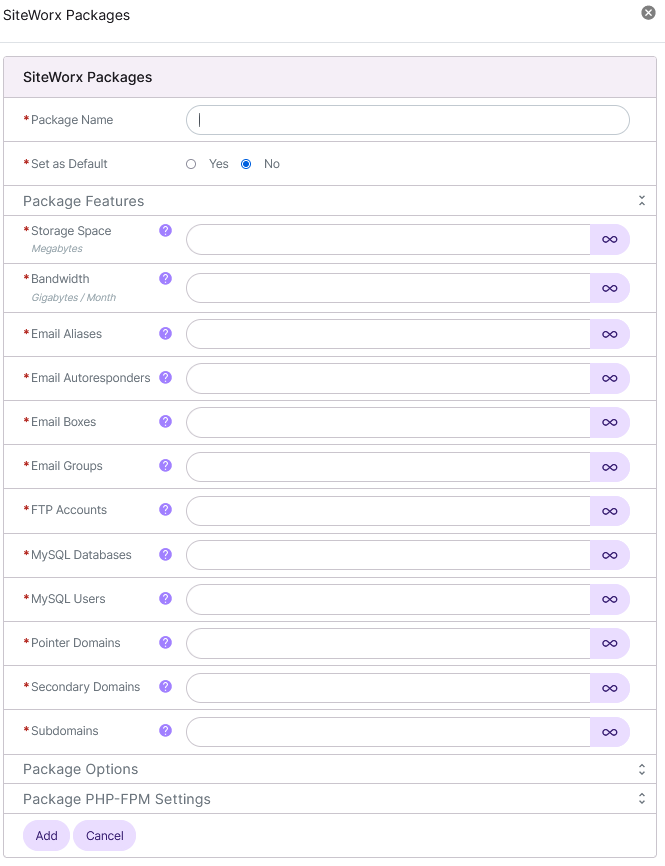Select No for Set as Default

tap(245, 164)
